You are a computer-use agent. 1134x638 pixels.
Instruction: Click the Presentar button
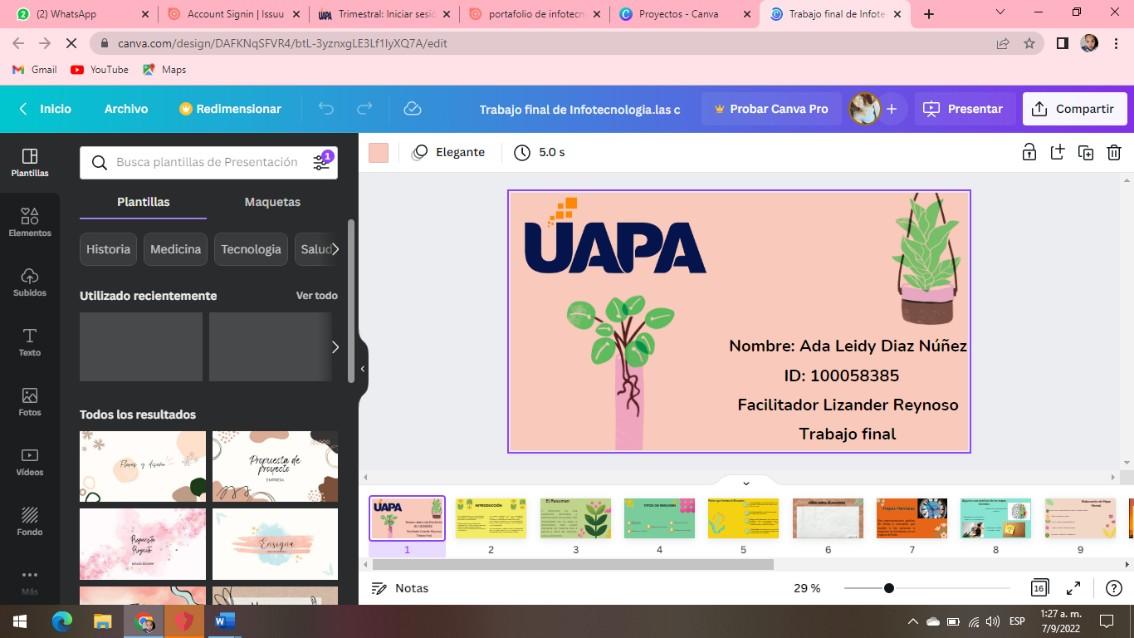pyautogui.click(x=963, y=109)
